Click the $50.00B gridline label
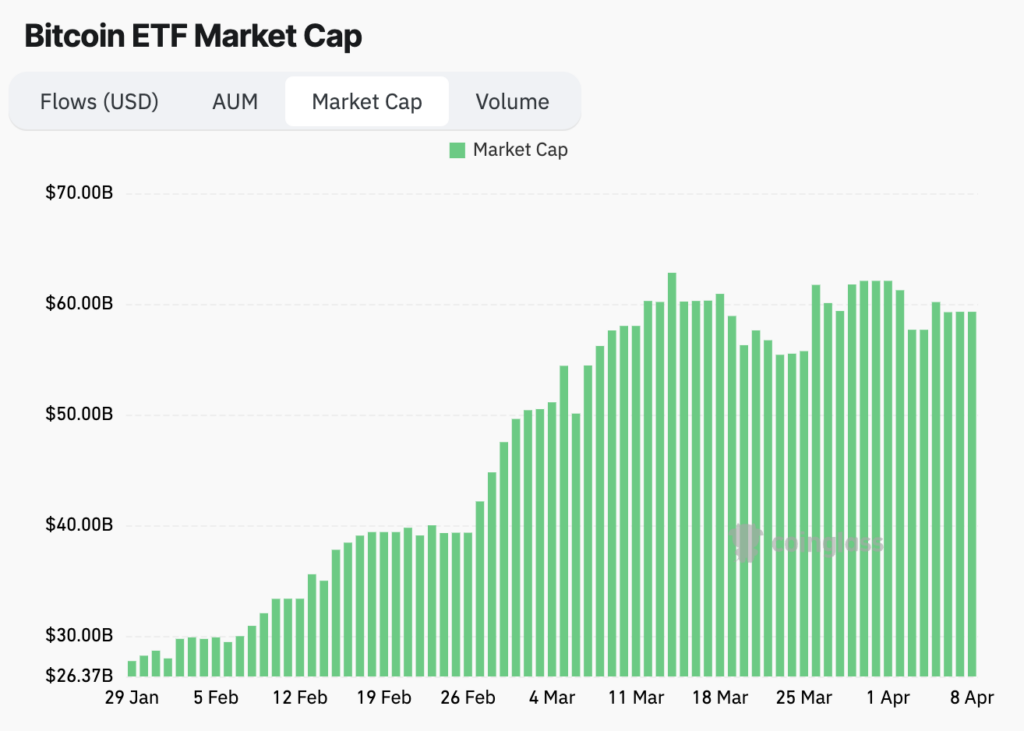1024x731 pixels. pos(77,414)
